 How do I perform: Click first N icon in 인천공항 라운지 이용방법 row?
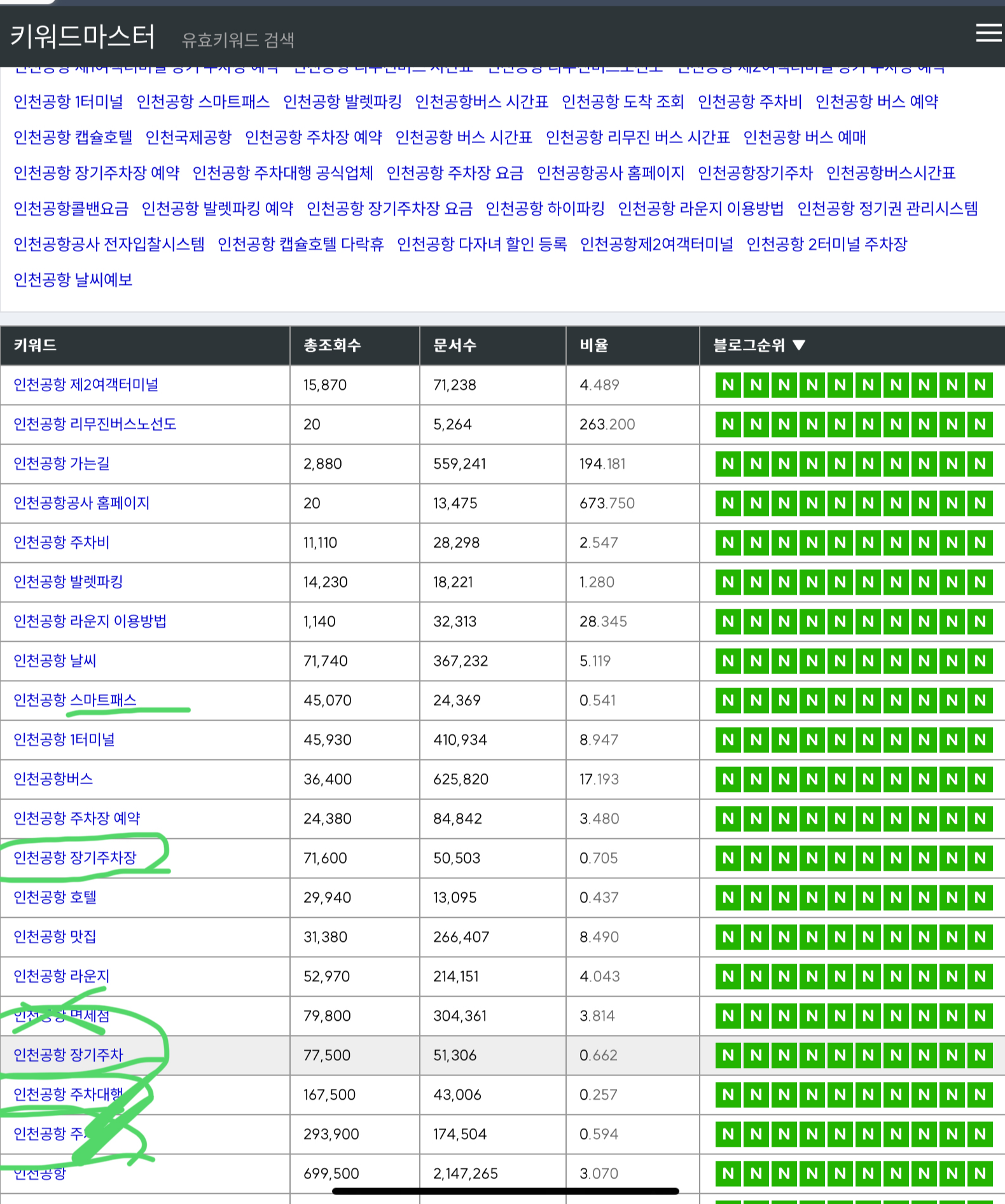[728, 621]
